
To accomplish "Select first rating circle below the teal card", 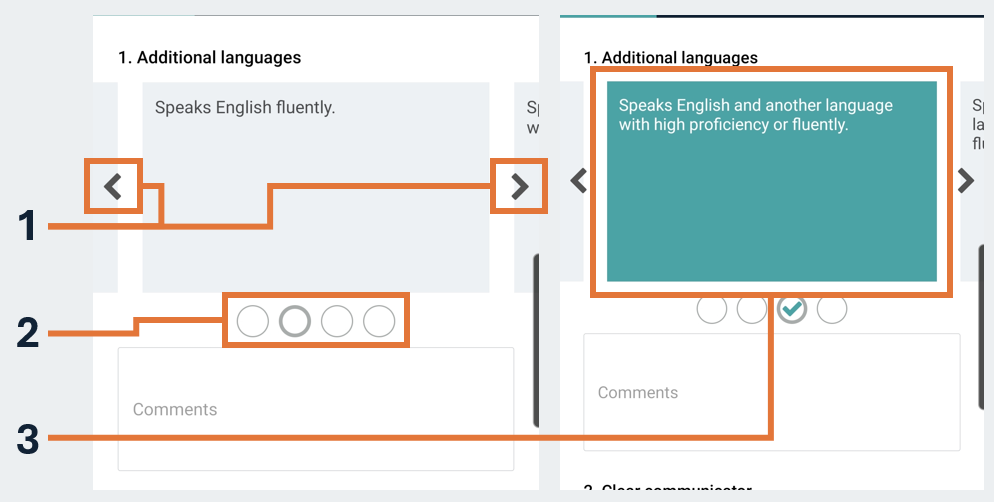I will click(711, 309).
